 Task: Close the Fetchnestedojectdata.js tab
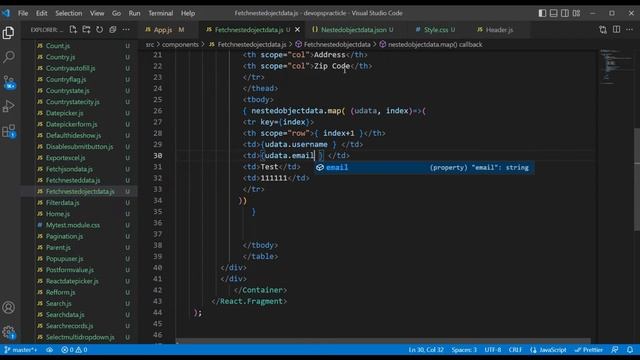tap(298, 30)
